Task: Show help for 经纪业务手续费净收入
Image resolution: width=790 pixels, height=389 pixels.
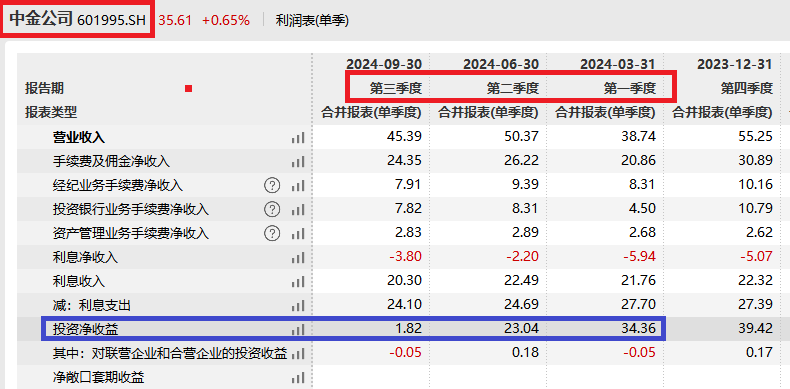Action: point(272,186)
